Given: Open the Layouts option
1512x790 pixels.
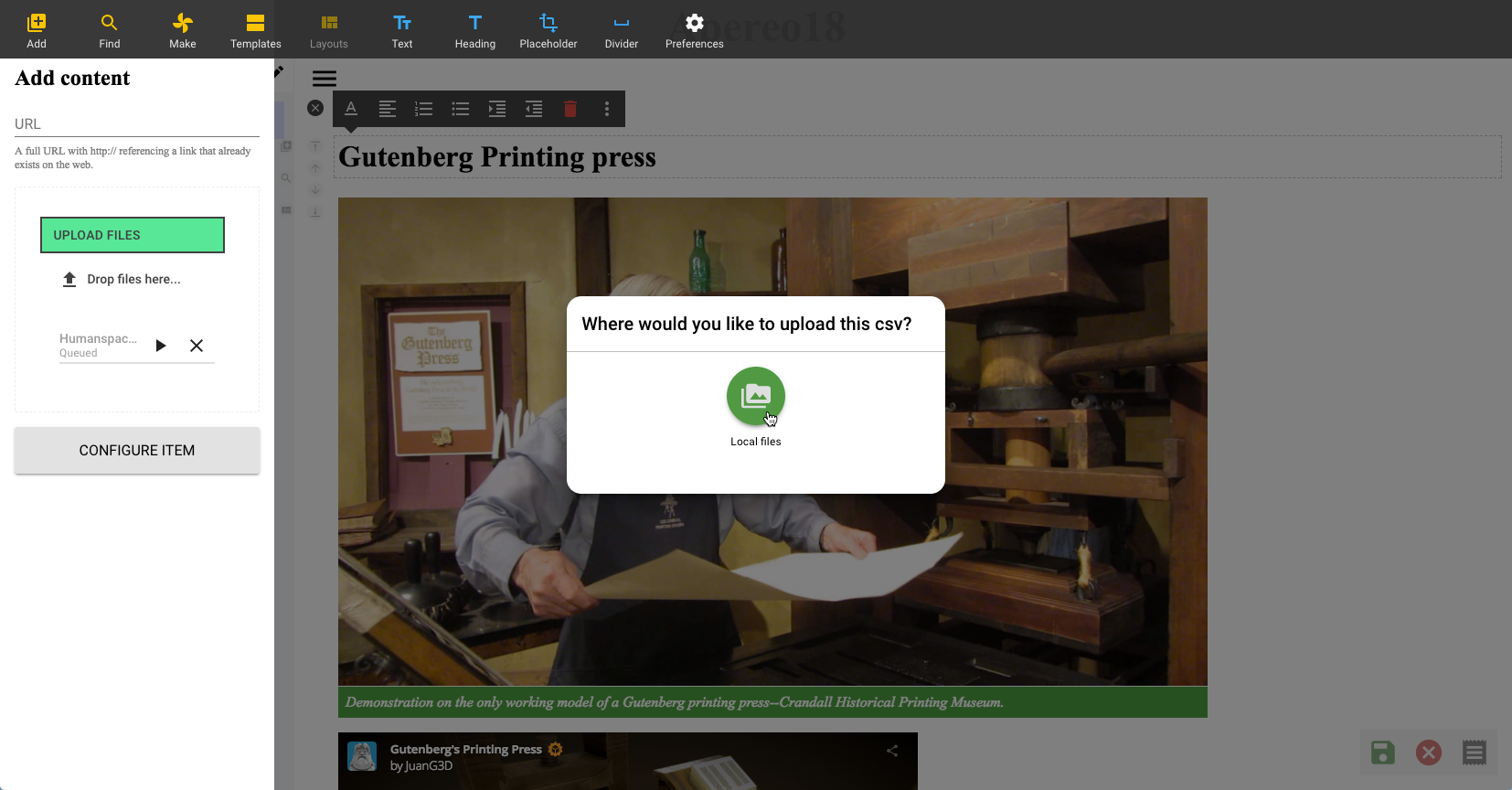Looking at the screenshot, I should [329, 29].
